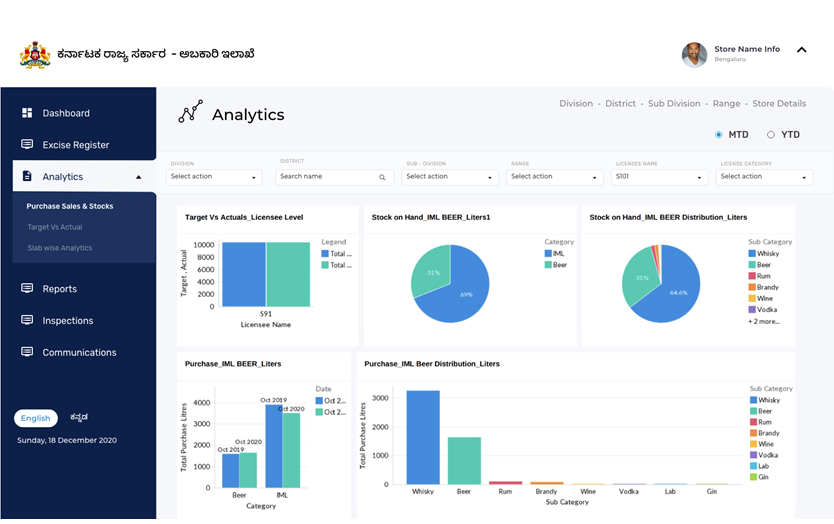This screenshot has width=834, height=524.
Task: Open the Range dropdown
Action: 555,177
